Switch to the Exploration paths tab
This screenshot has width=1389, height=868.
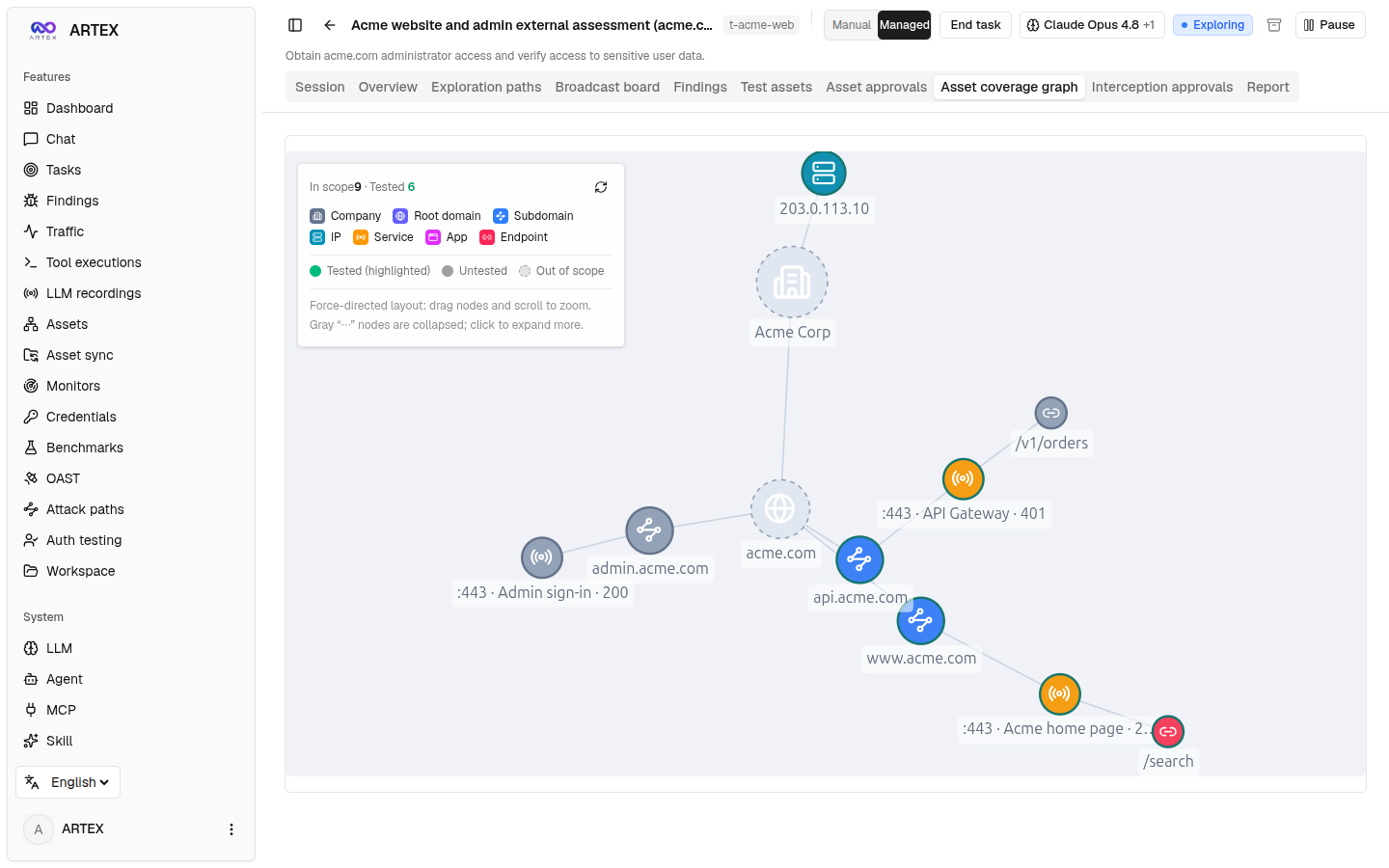click(486, 87)
